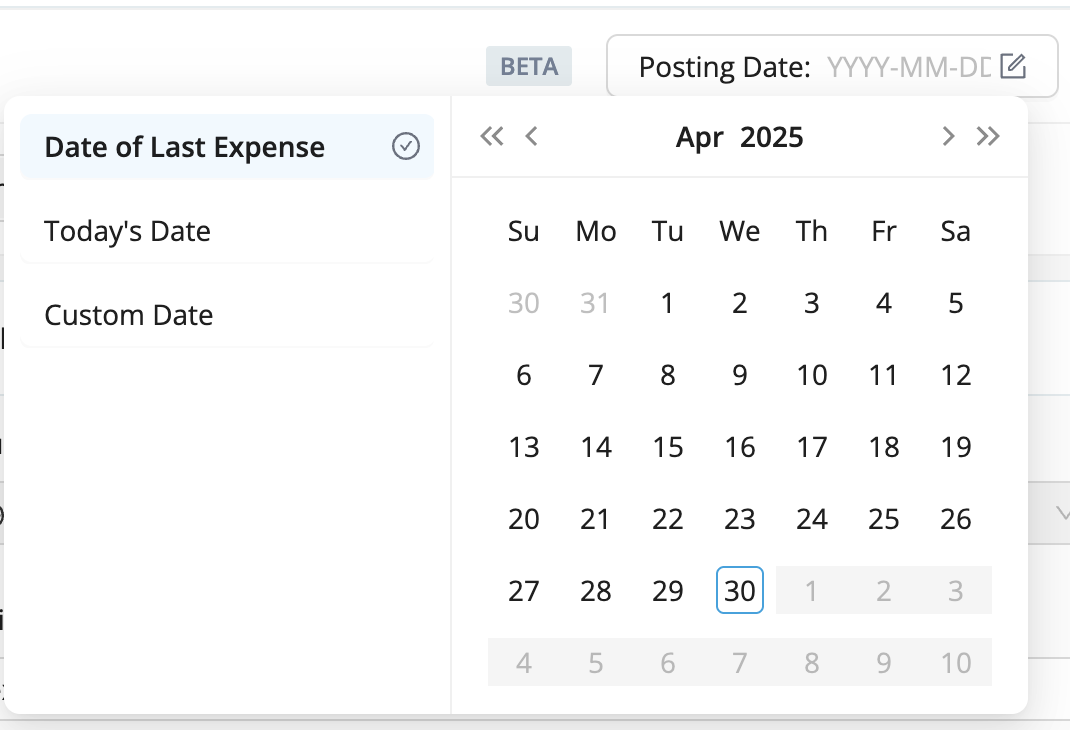1070x730 pixels.
Task: Go to previous year with double-left arrow
Action: point(491,137)
